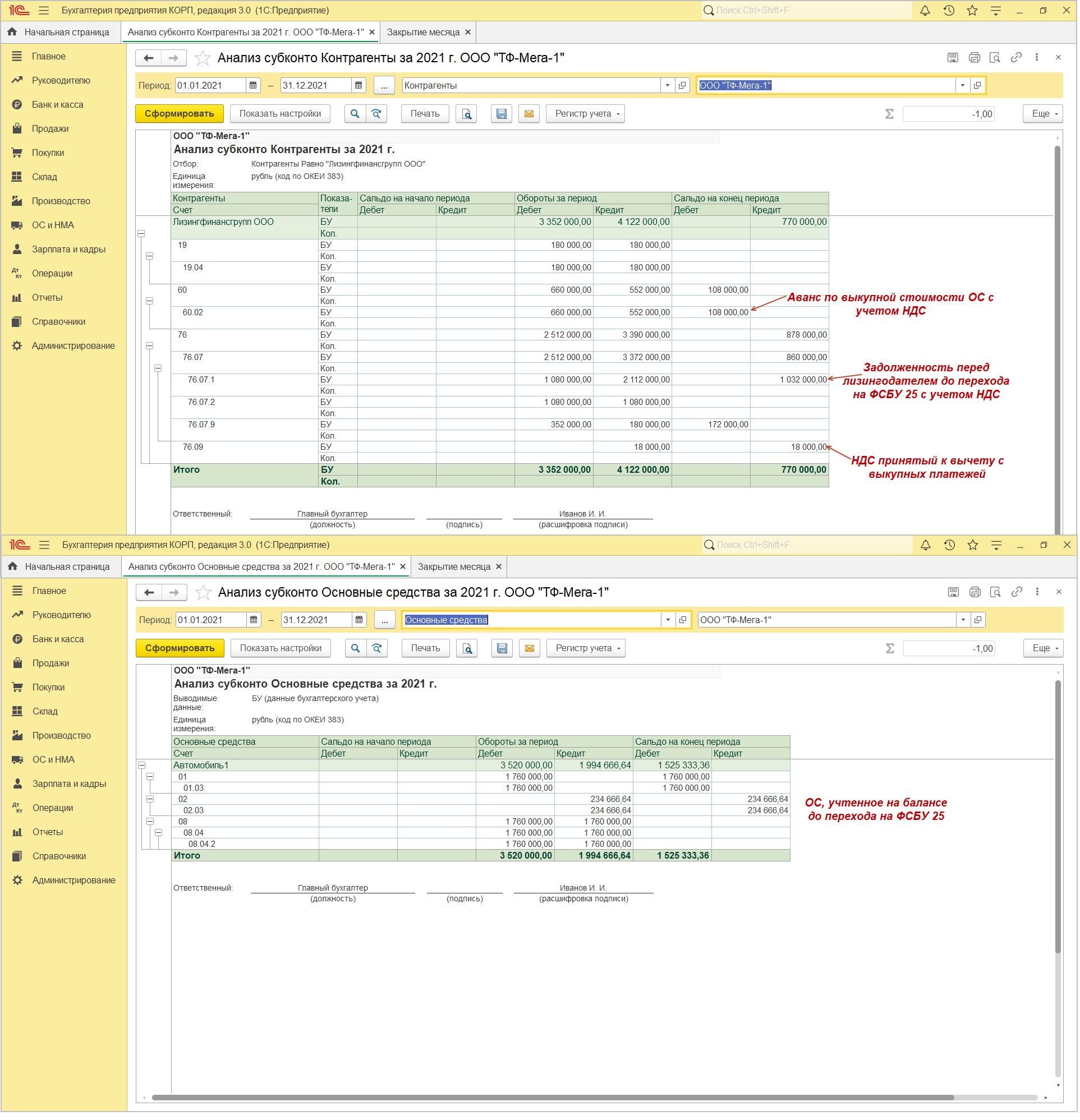Open main menu hamburger in top window
Image resolution: width=1080 pixels, height=1120 pixels.
pyautogui.click(x=44, y=10)
